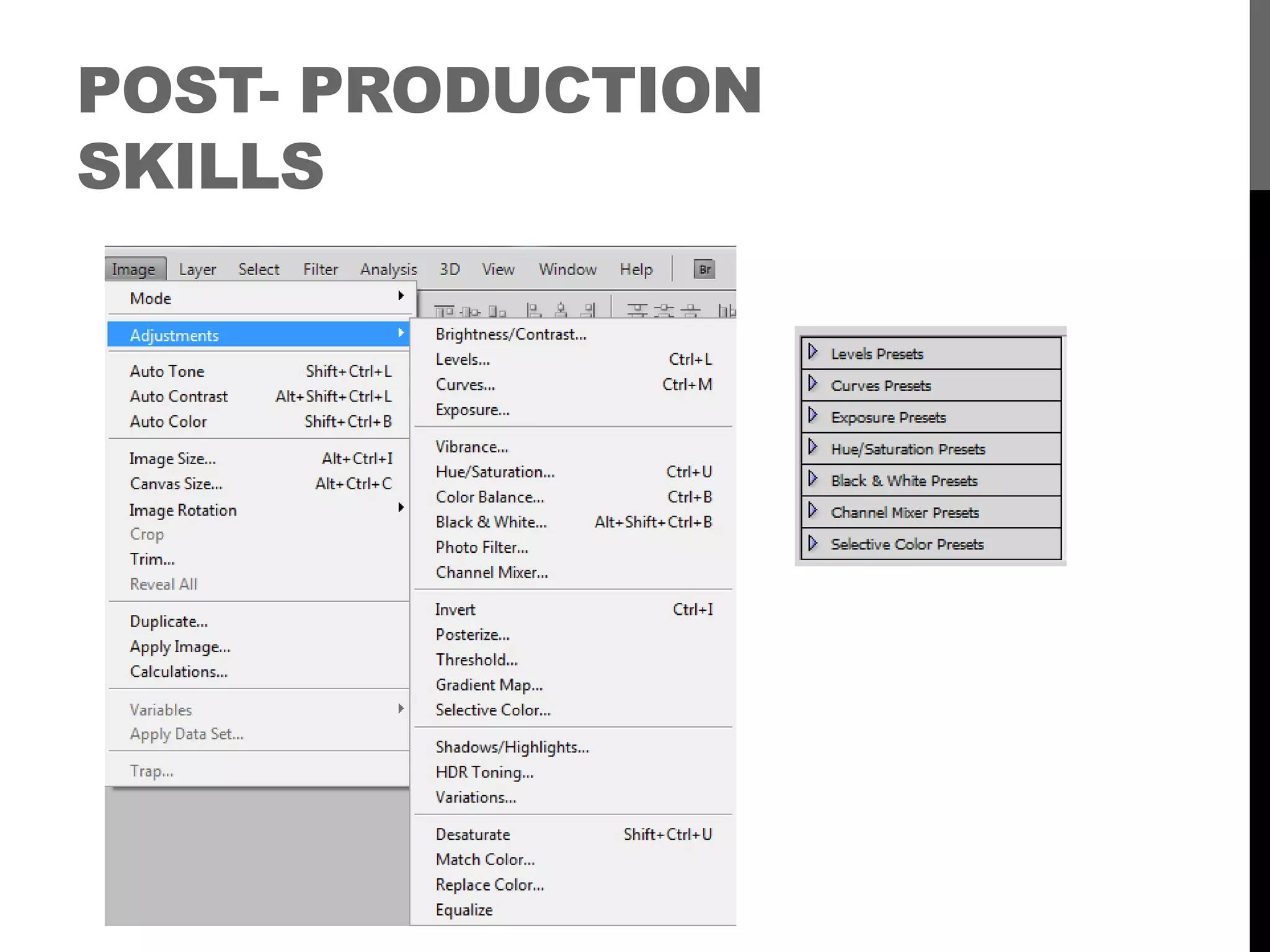Choose Posterize...
The image size is (1270, 952).
pyautogui.click(x=573, y=635)
